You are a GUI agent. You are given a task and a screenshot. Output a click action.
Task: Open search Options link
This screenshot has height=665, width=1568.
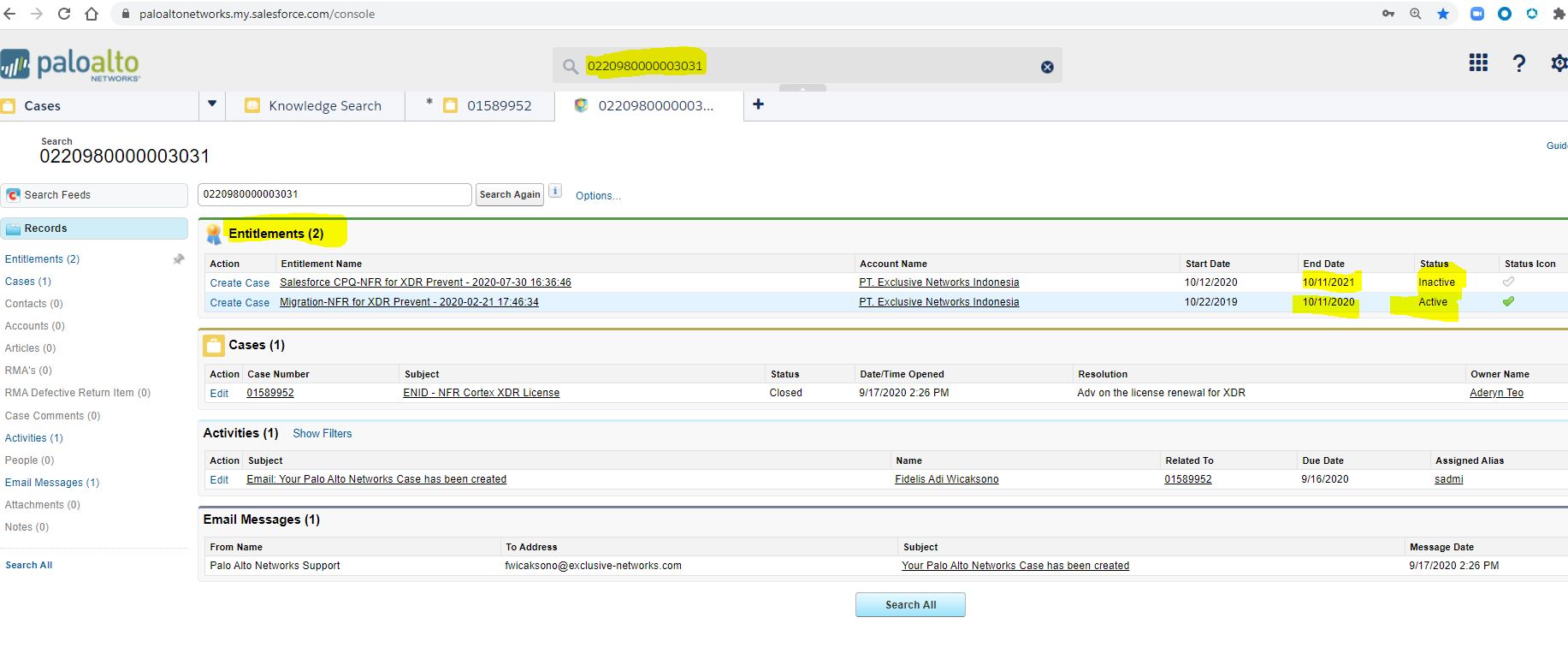coord(598,196)
